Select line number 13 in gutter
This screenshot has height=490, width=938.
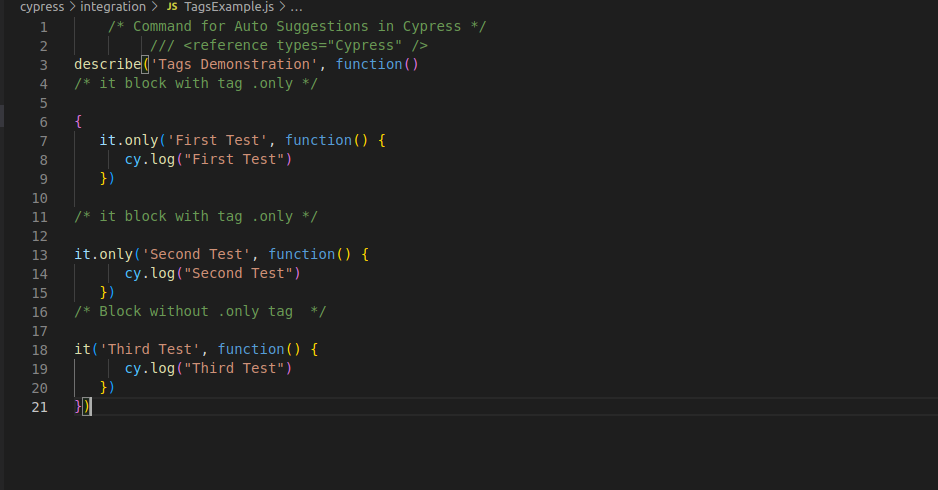click(39, 255)
